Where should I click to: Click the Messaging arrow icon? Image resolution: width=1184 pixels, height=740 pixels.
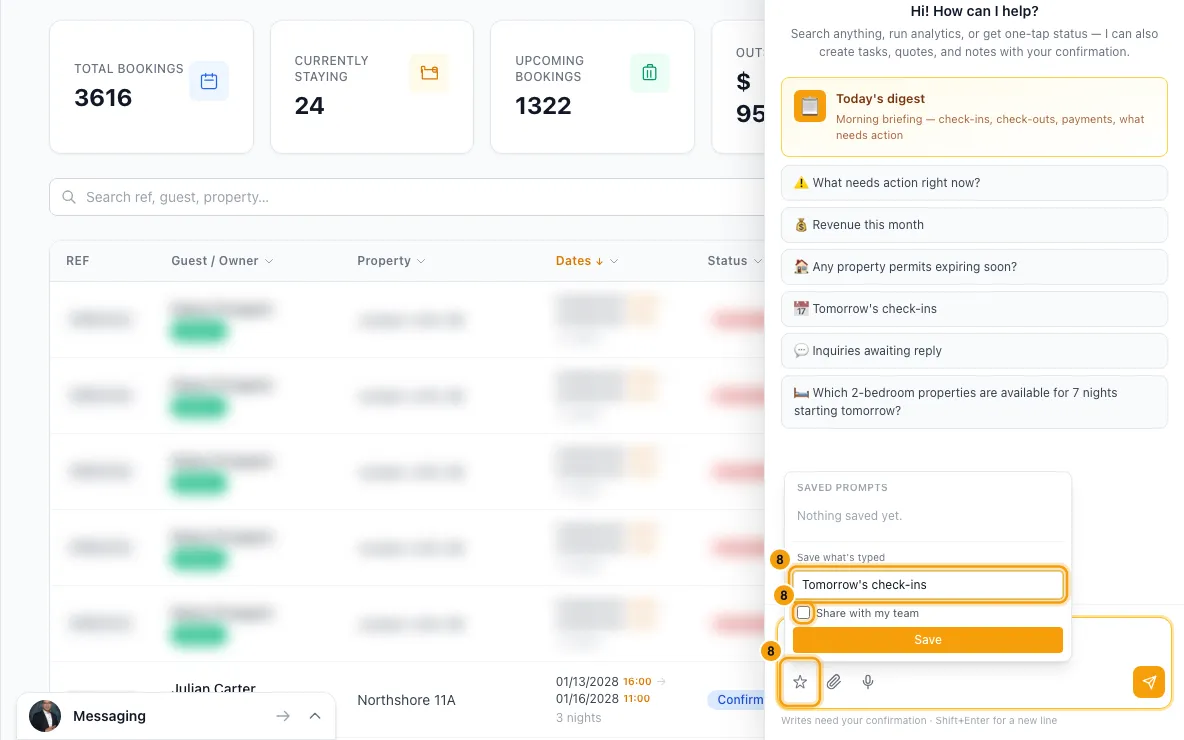click(283, 716)
